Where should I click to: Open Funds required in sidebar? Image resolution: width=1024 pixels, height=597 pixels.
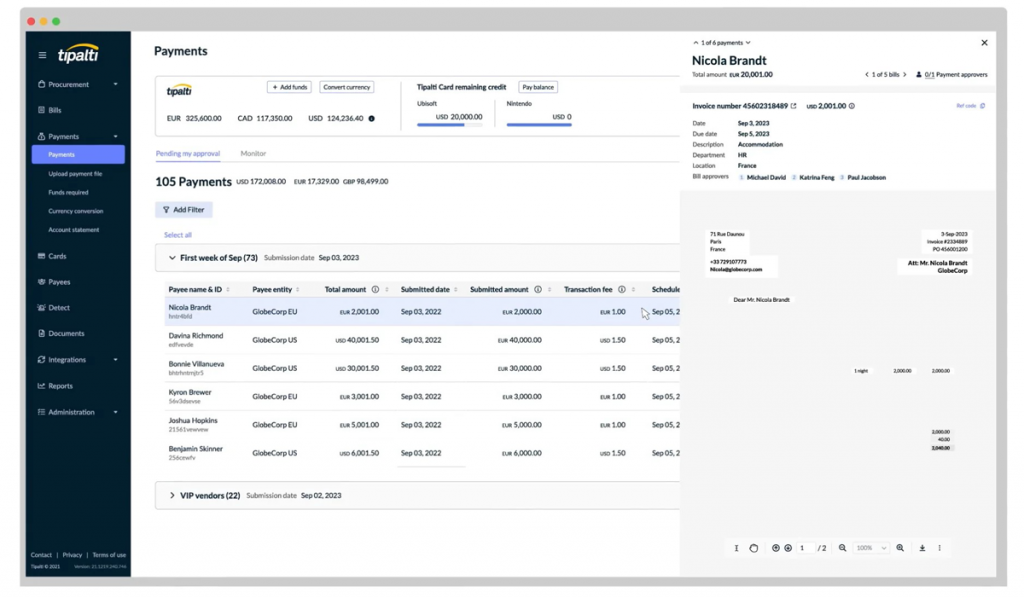point(68,192)
